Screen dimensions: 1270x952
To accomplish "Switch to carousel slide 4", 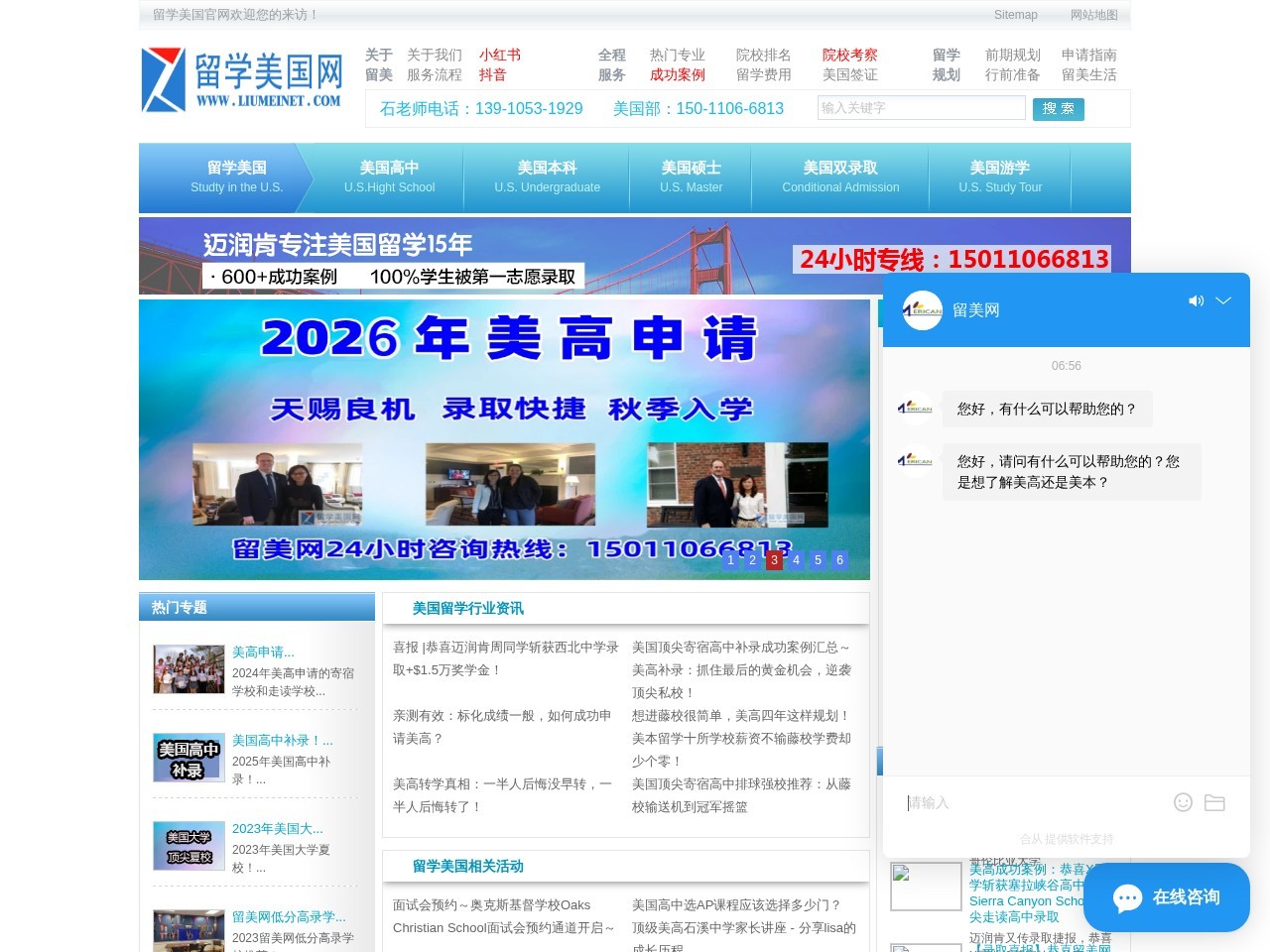I will pyautogui.click(x=796, y=559).
